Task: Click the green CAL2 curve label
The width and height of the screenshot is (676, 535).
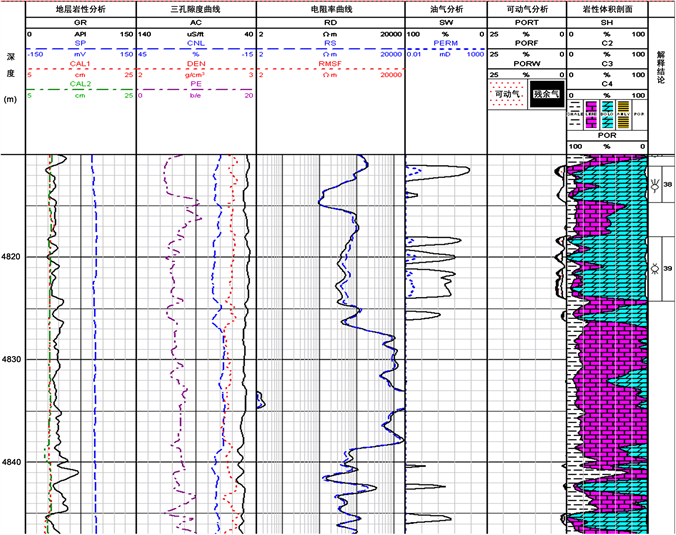Action: coord(80,84)
